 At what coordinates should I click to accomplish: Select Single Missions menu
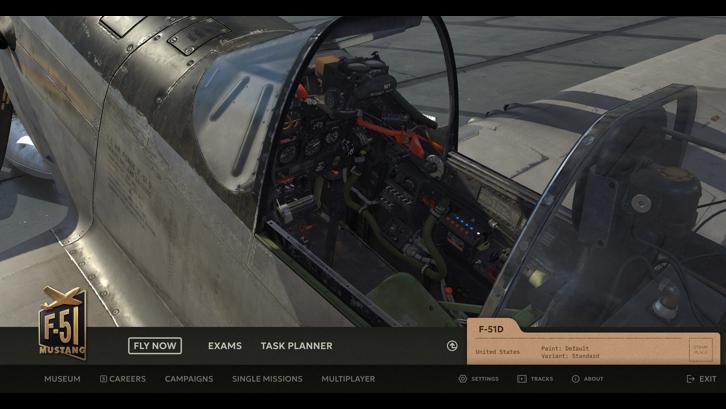pos(267,379)
